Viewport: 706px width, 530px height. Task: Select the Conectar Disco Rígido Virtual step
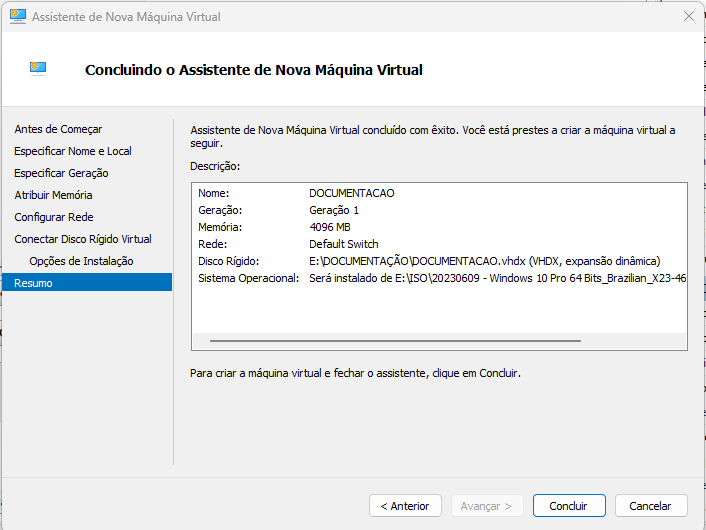83,239
